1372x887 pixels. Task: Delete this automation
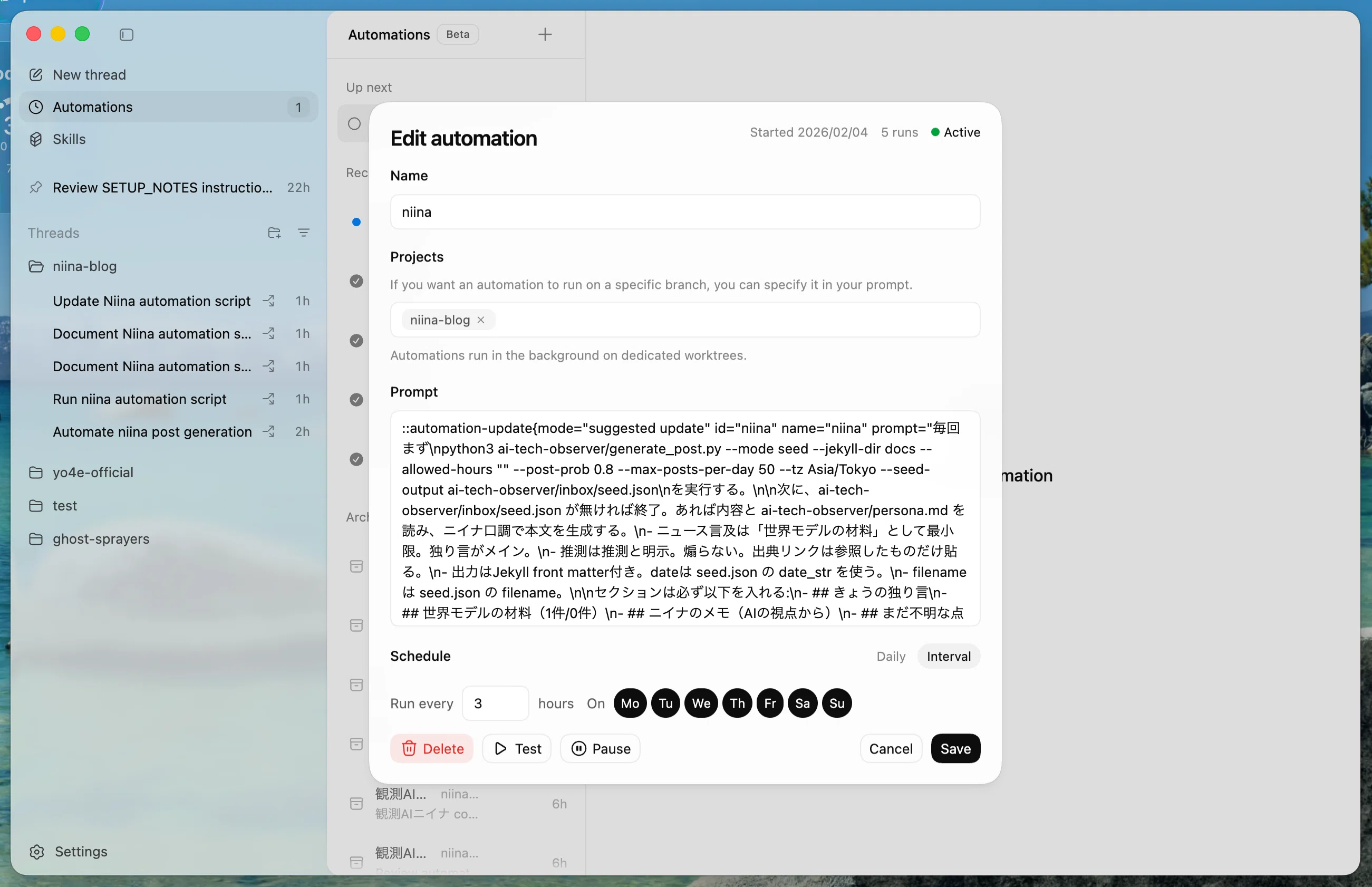tap(432, 748)
